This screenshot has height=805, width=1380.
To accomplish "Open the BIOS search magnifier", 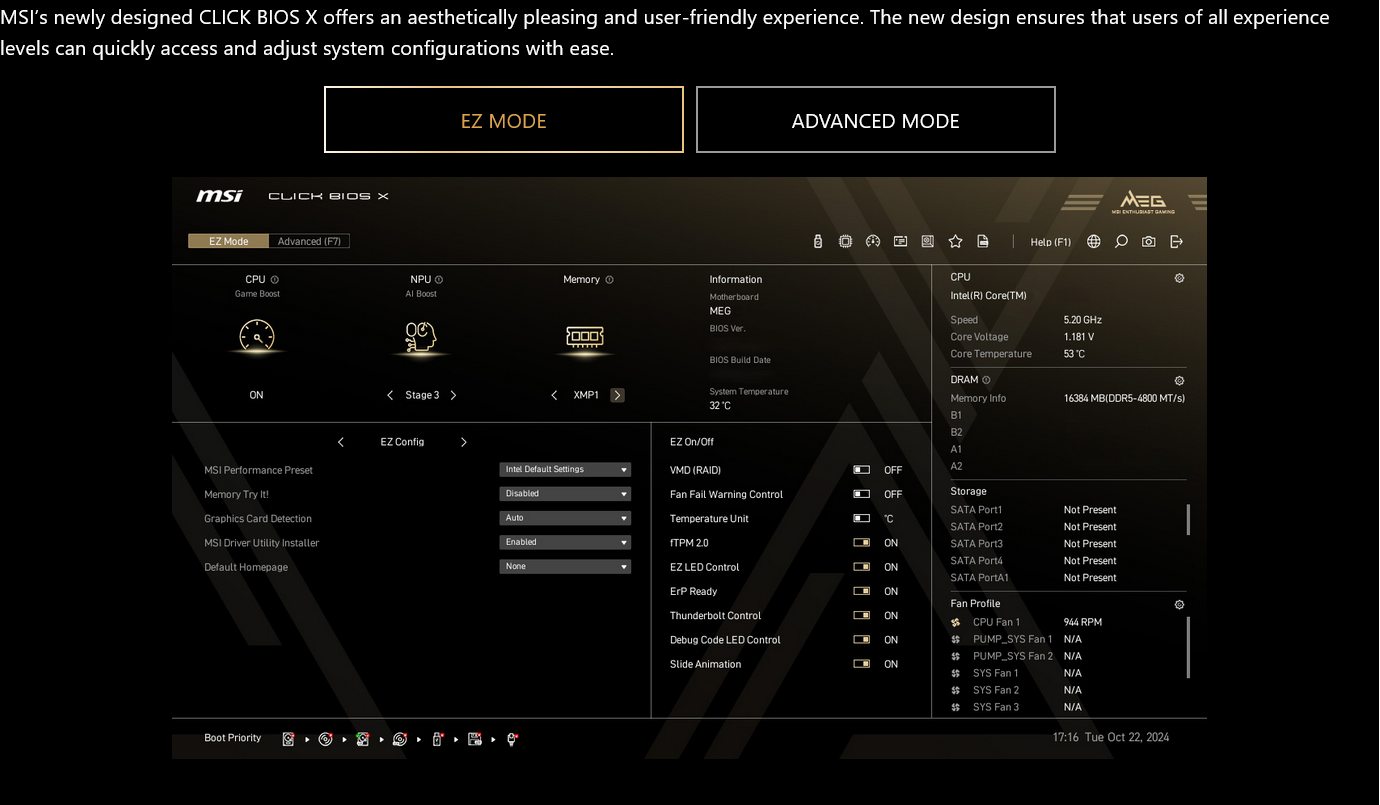I will 1121,241.
